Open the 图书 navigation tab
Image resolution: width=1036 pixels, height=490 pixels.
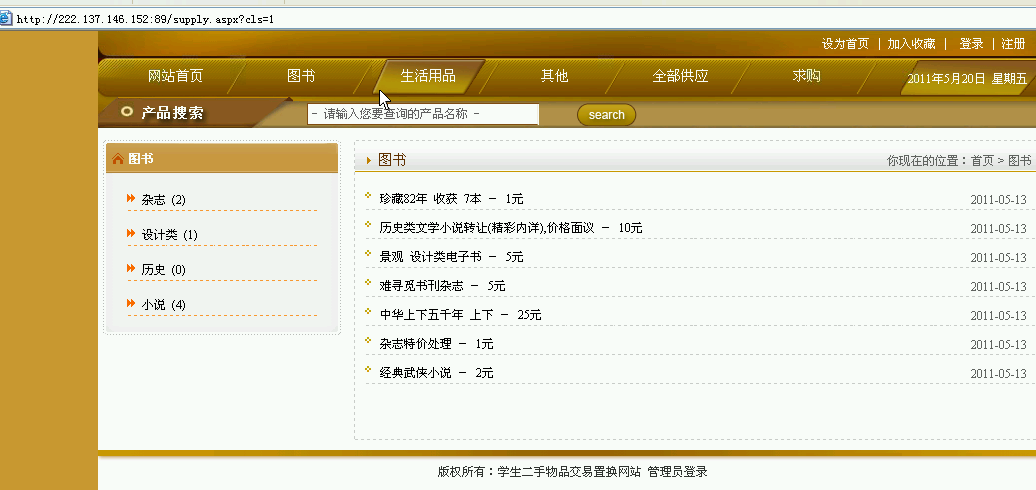(301, 76)
